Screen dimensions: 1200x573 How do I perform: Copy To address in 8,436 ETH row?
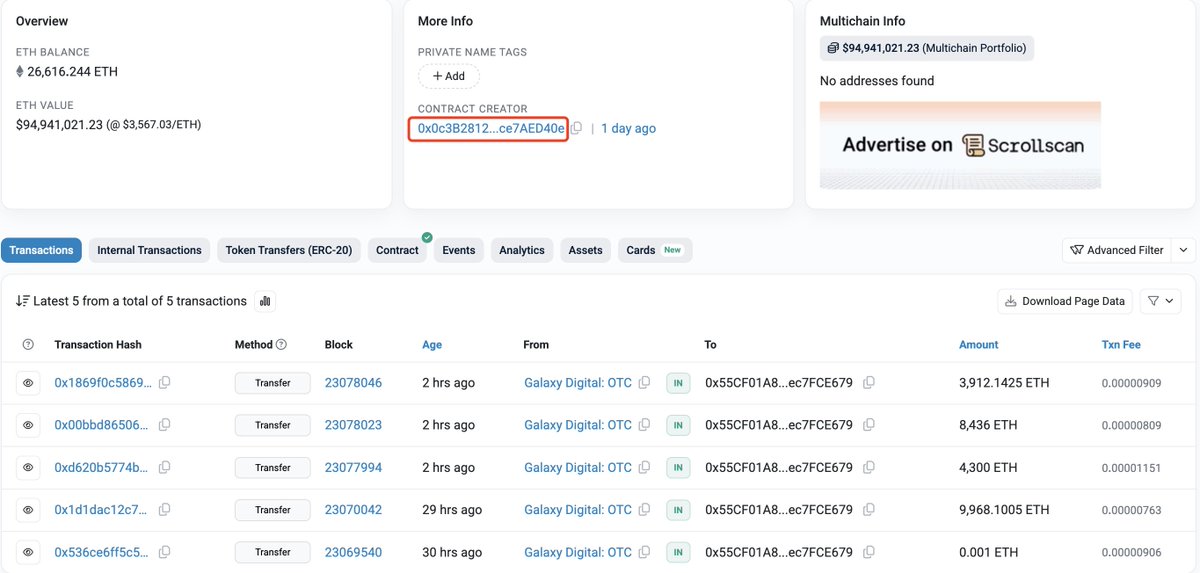[x=869, y=425]
